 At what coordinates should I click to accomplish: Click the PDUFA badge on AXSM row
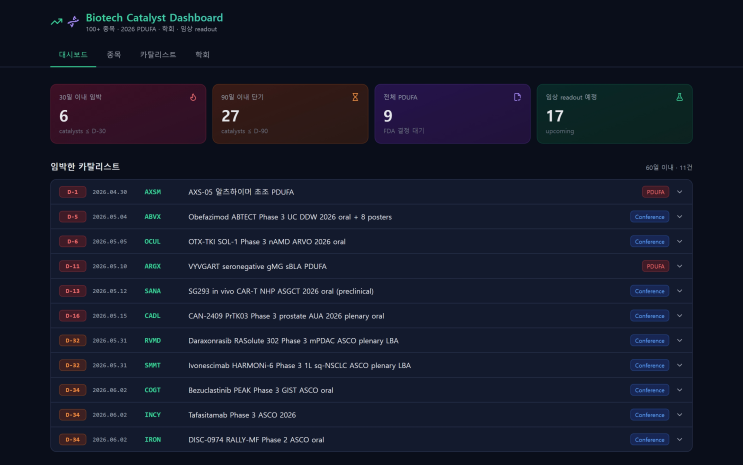click(655, 192)
